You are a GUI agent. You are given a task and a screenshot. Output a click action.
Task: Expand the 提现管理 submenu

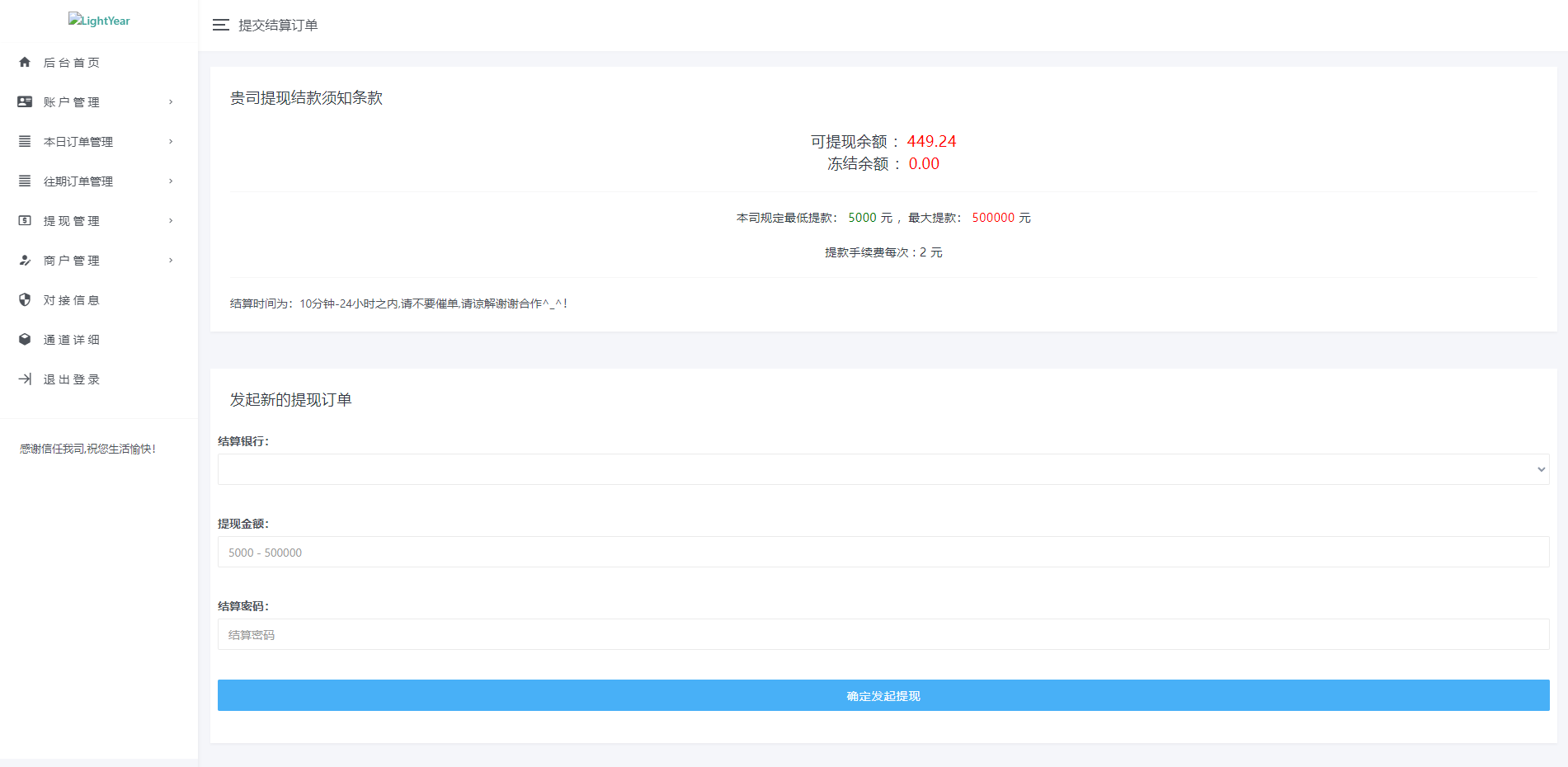coord(171,220)
